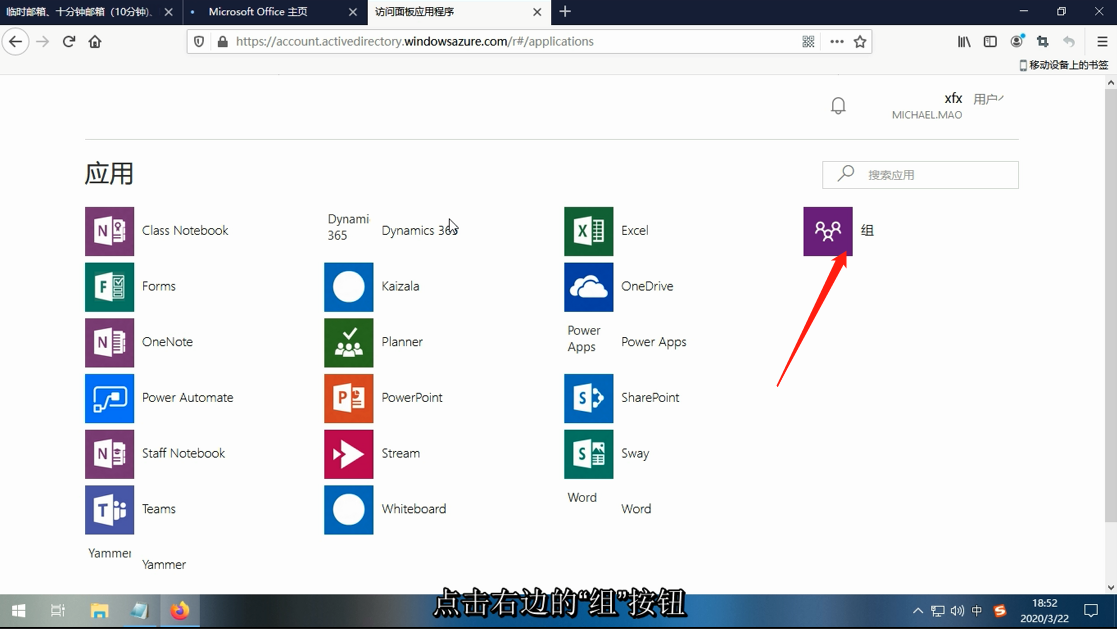Launch the Teams app icon
1117x629 pixels.
coord(109,509)
